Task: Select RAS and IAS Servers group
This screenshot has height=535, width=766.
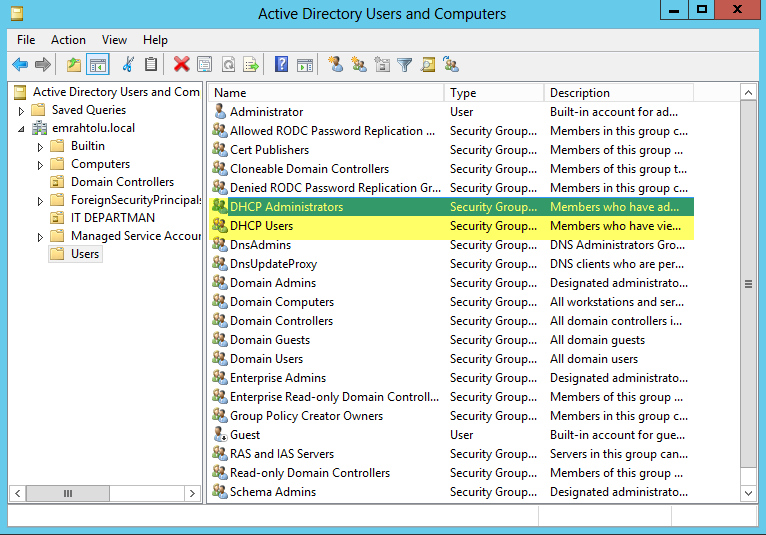Action: pos(282,453)
